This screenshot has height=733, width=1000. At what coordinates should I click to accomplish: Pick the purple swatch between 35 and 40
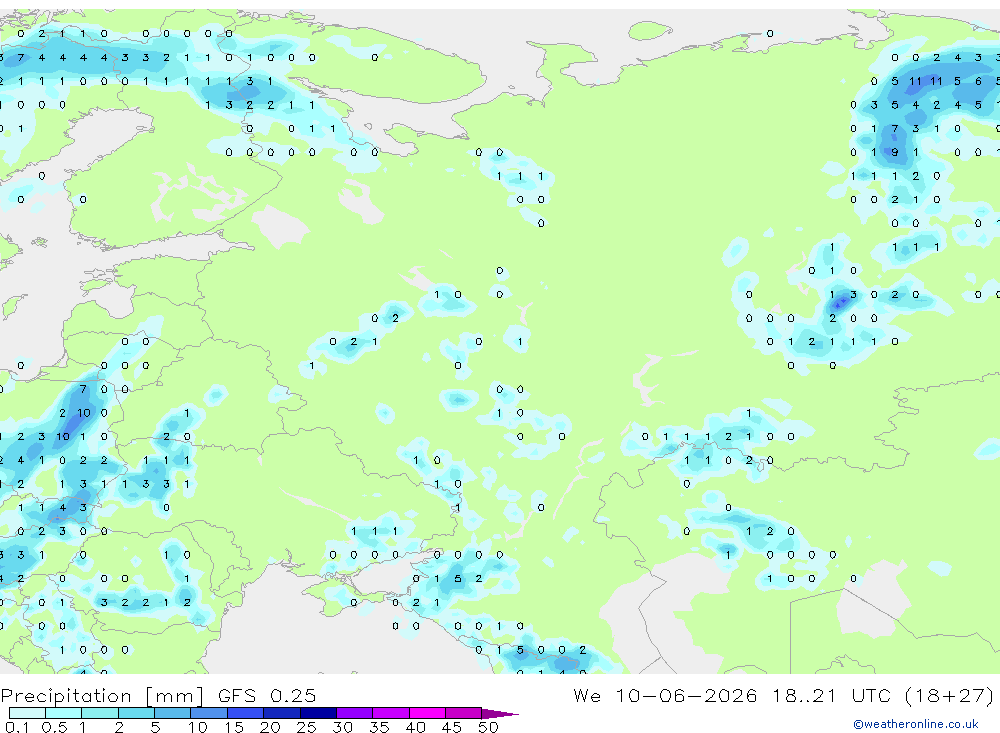click(x=391, y=713)
